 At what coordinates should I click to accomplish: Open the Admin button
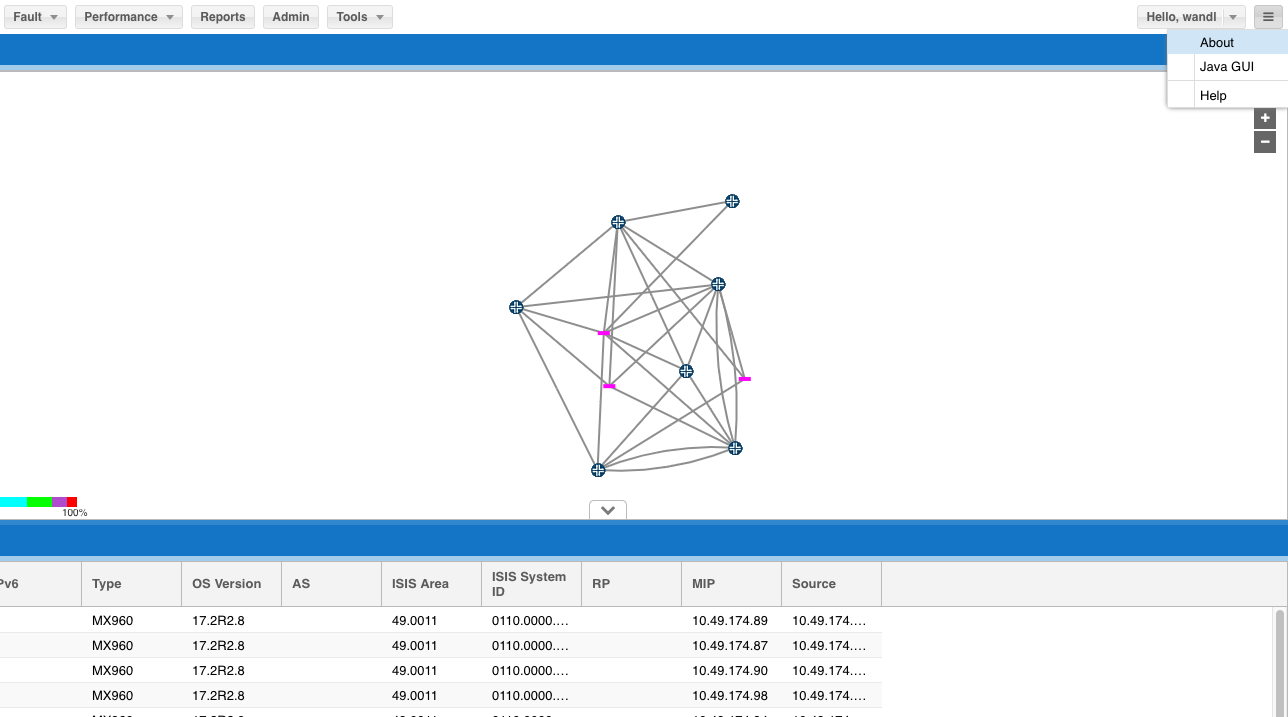(x=291, y=17)
